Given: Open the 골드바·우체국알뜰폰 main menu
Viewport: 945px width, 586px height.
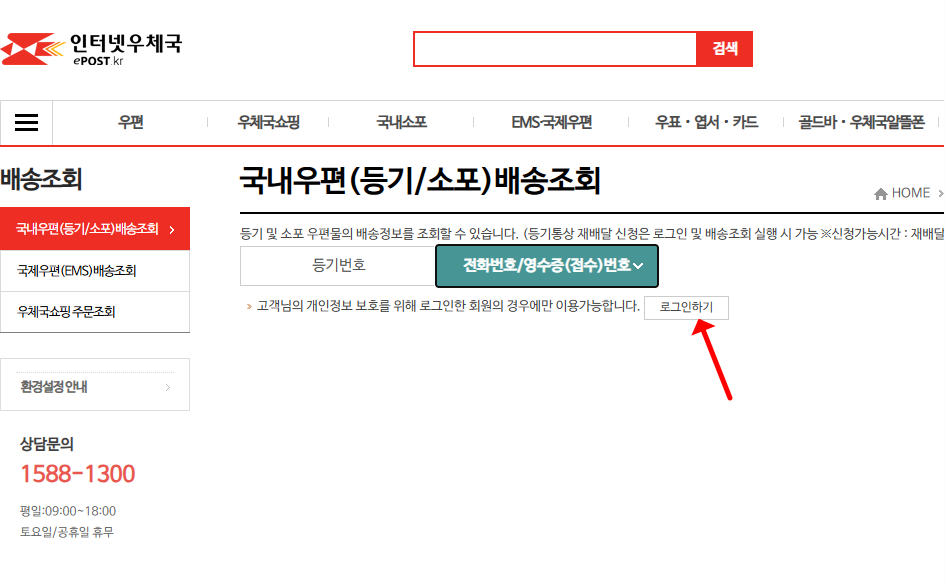Looking at the screenshot, I should pos(861,122).
